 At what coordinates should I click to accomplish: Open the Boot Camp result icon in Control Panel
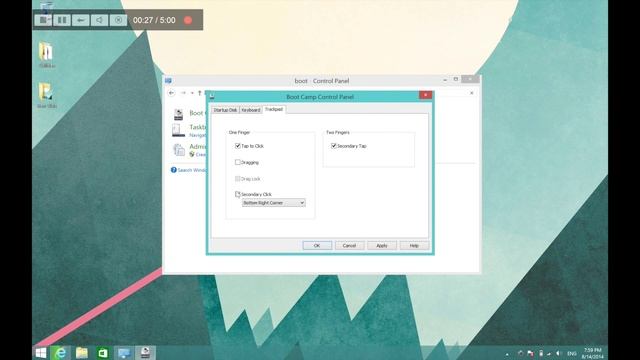click(x=178, y=114)
